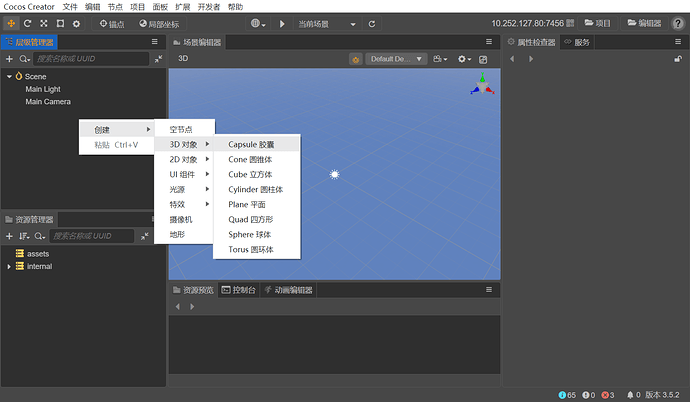Open the 编辑 menu
The height and width of the screenshot is (402, 690).
(x=92, y=7)
